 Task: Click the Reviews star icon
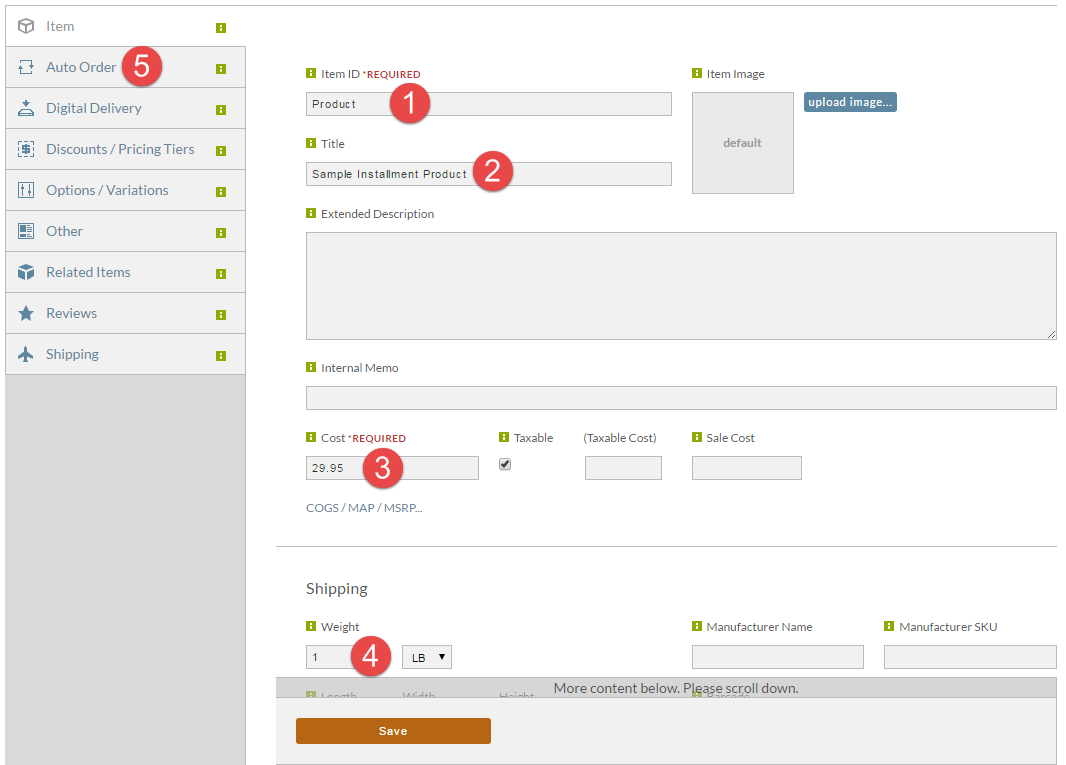pos(26,313)
